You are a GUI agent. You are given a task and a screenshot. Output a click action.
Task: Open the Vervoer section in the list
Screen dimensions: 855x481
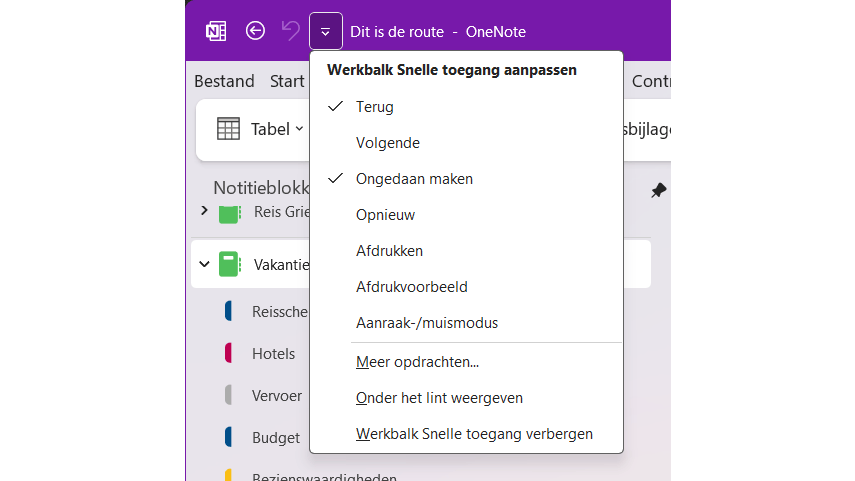276,395
